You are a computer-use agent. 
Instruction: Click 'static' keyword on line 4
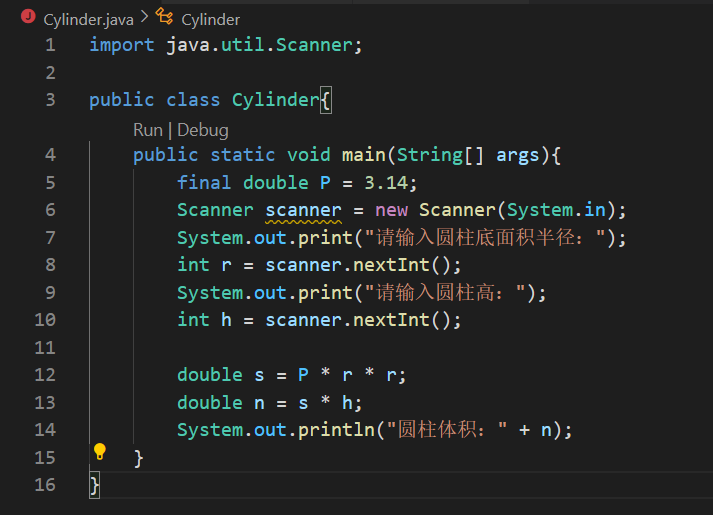tap(243, 155)
